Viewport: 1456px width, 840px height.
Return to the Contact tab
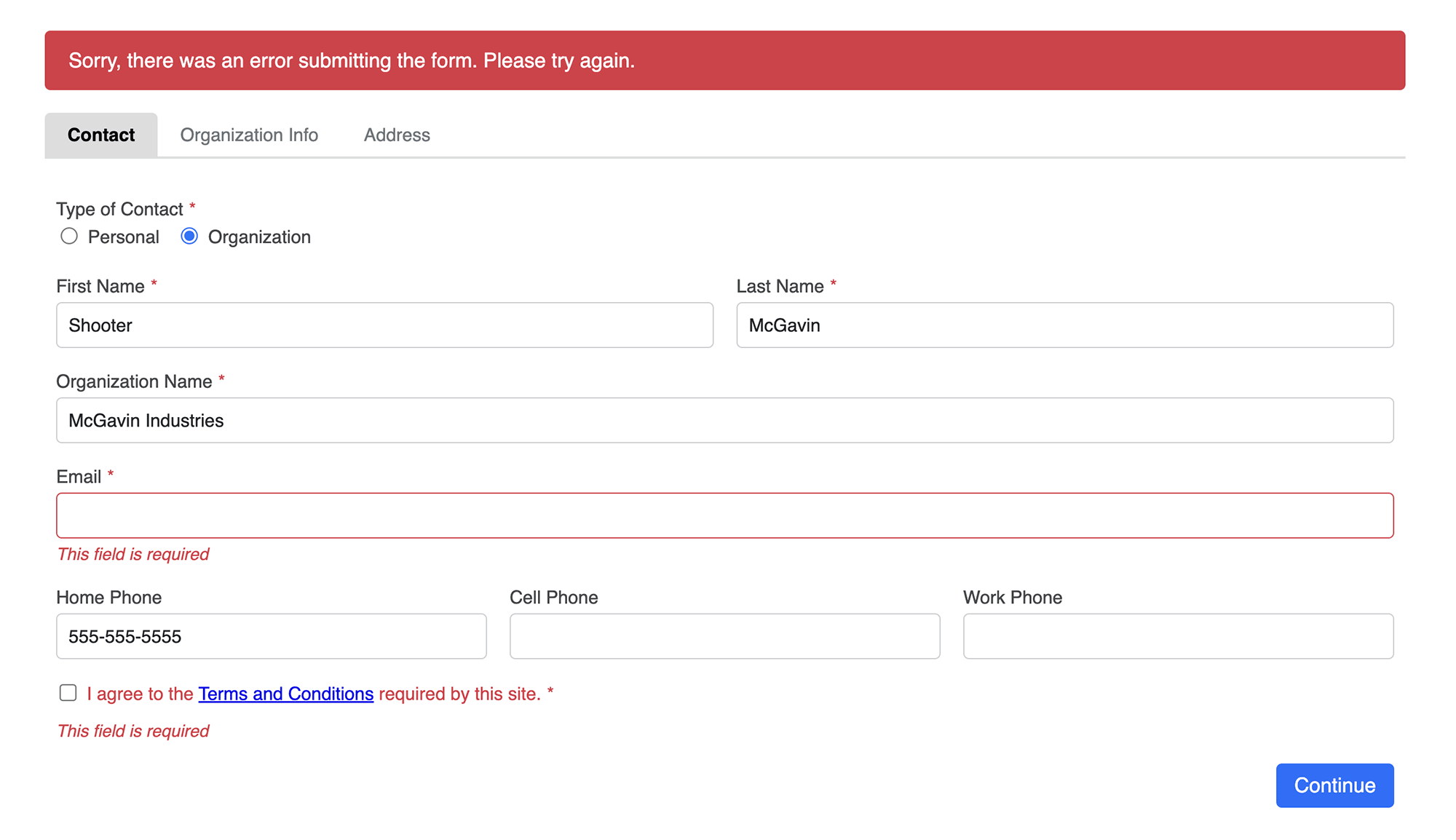tap(100, 135)
